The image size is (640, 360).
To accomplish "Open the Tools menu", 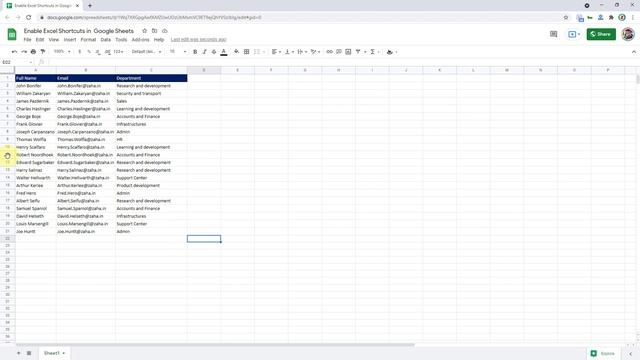I will 121,40.
